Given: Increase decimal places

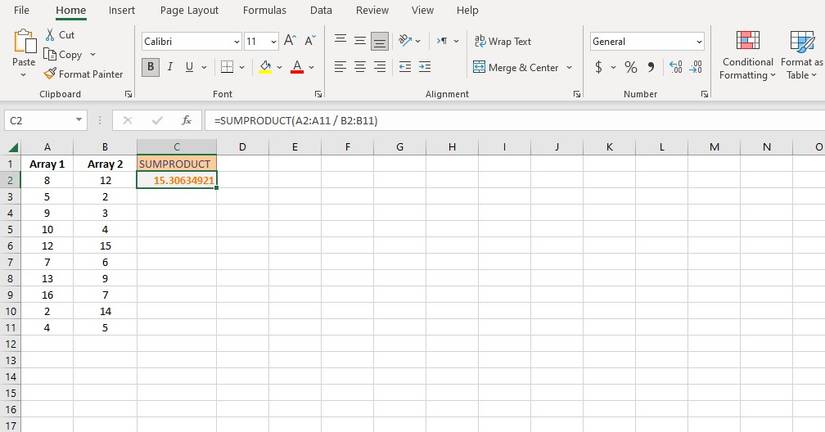Looking at the screenshot, I should 676,67.
